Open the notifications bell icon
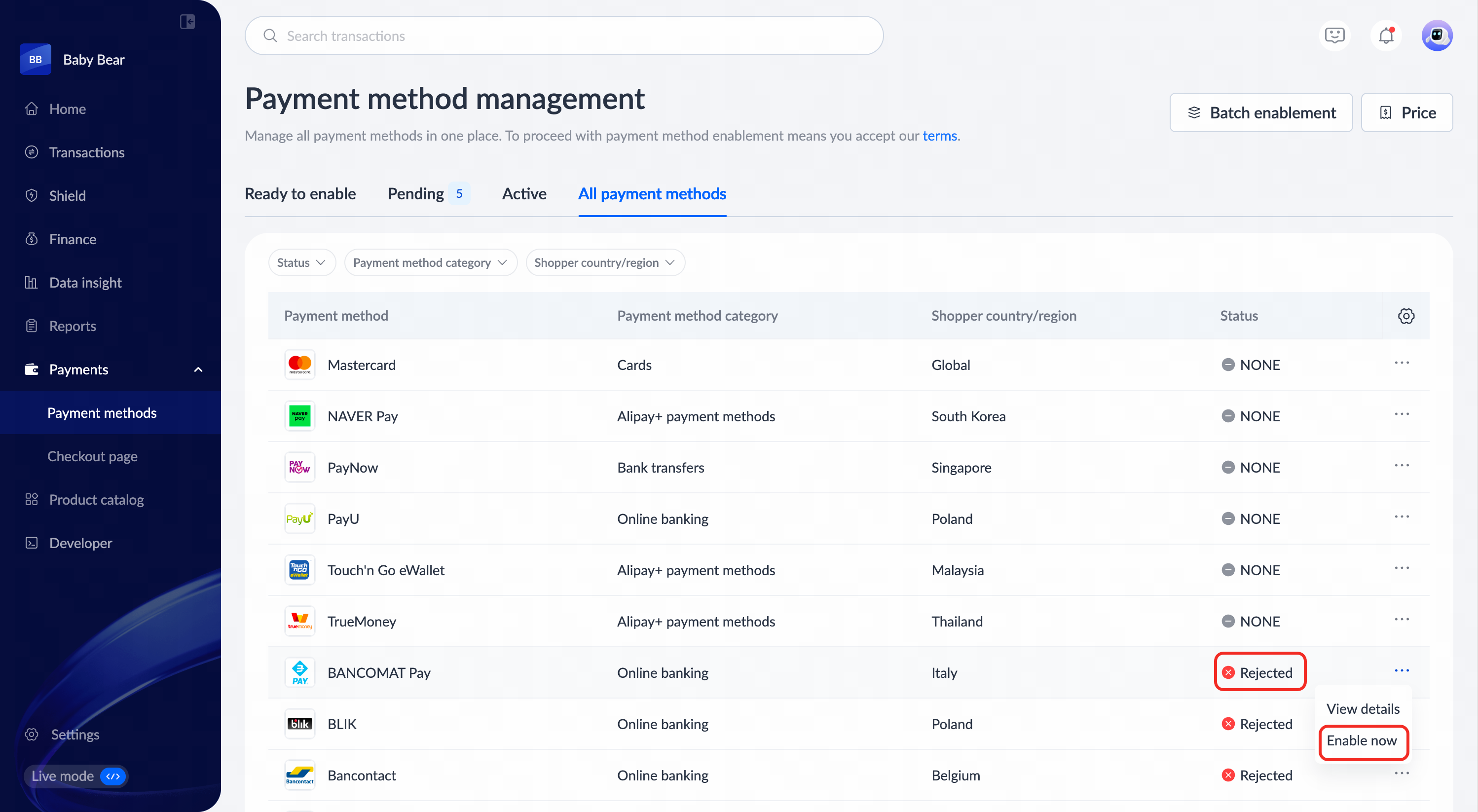This screenshot has width=1478, height=812. pos(1386,36)
